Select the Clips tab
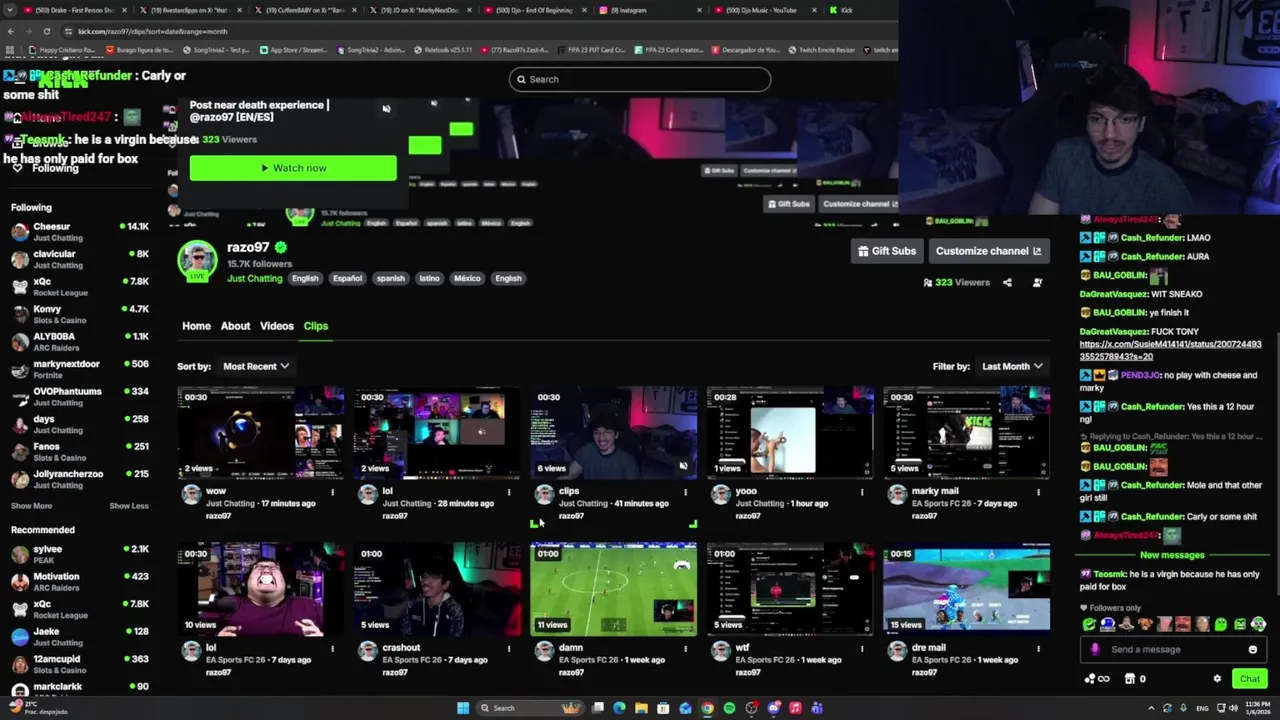 [x=316, y=326]
